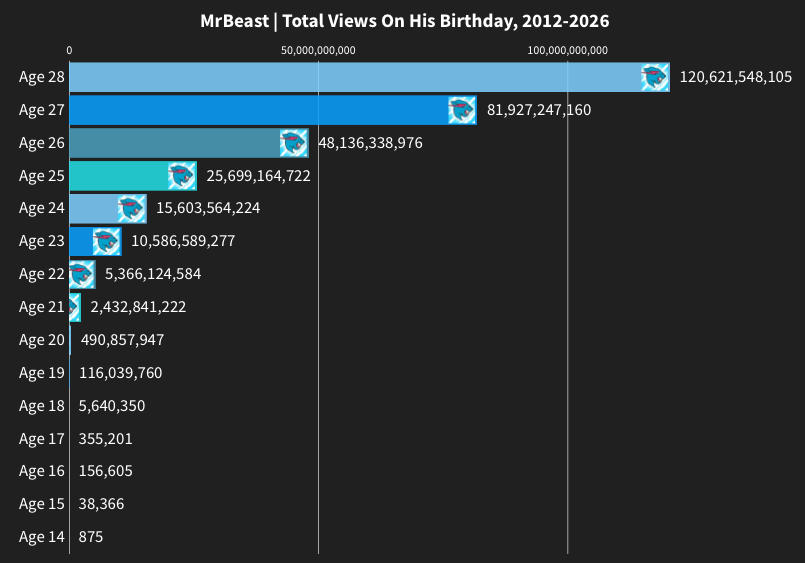
Task: Click the axis label 0
Action: click(69, 50)
